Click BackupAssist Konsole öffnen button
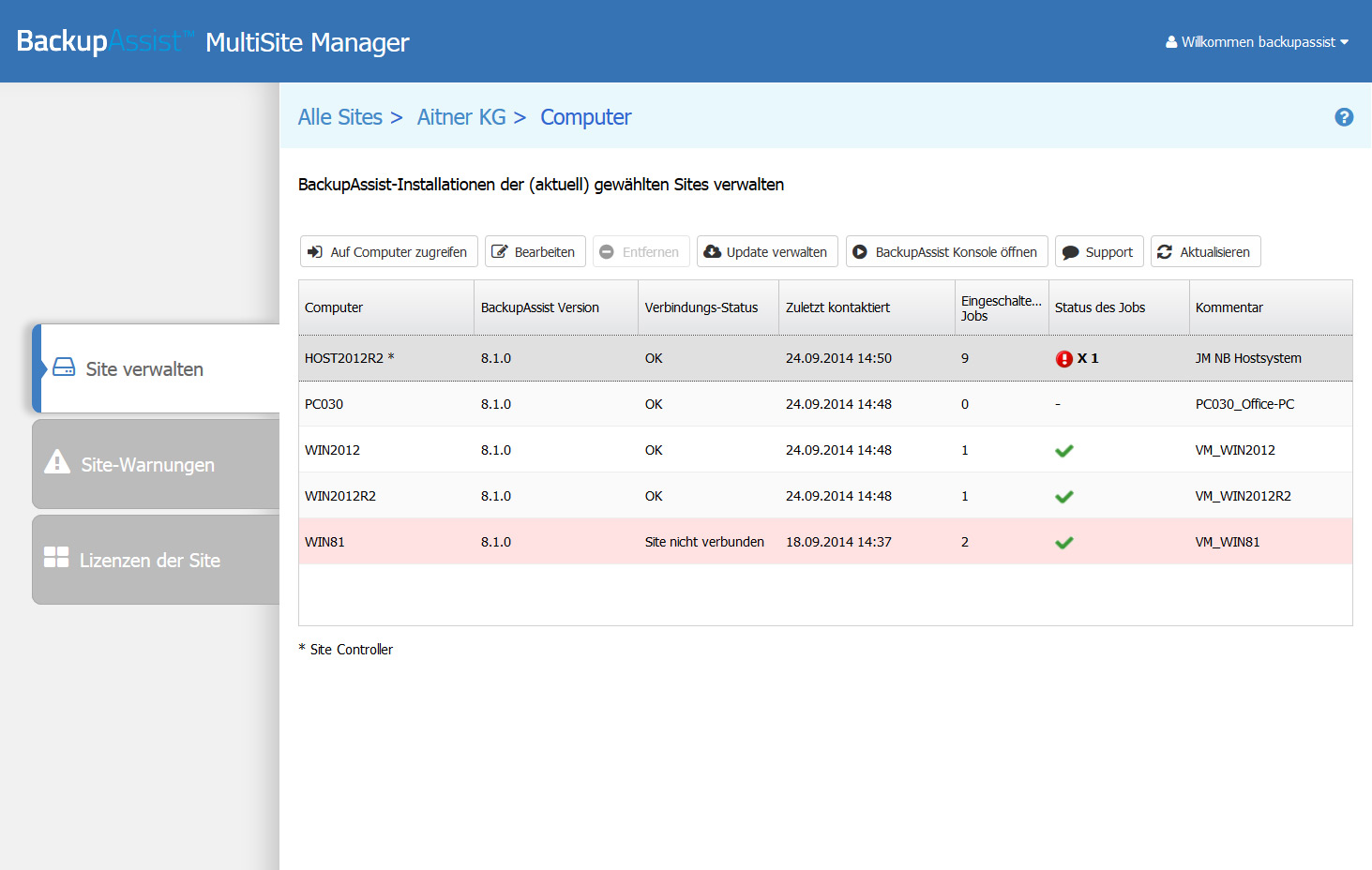 (x=947, y=251)
